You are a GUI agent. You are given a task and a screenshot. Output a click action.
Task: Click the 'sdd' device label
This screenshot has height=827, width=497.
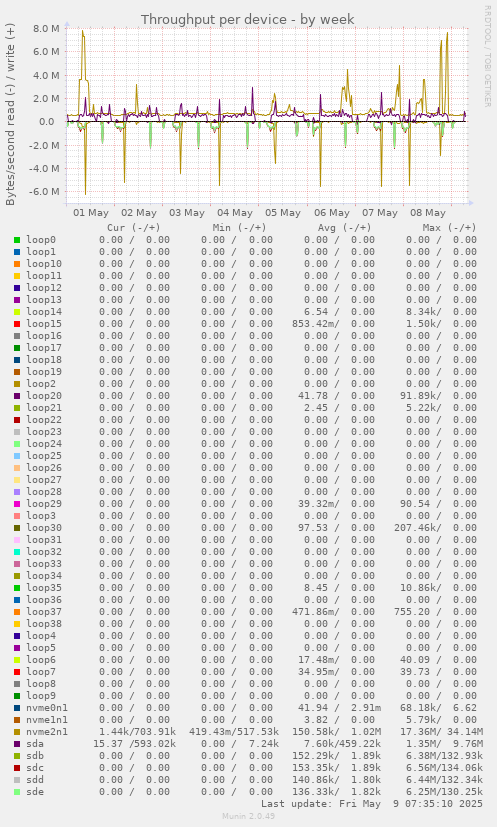[35, 780]
